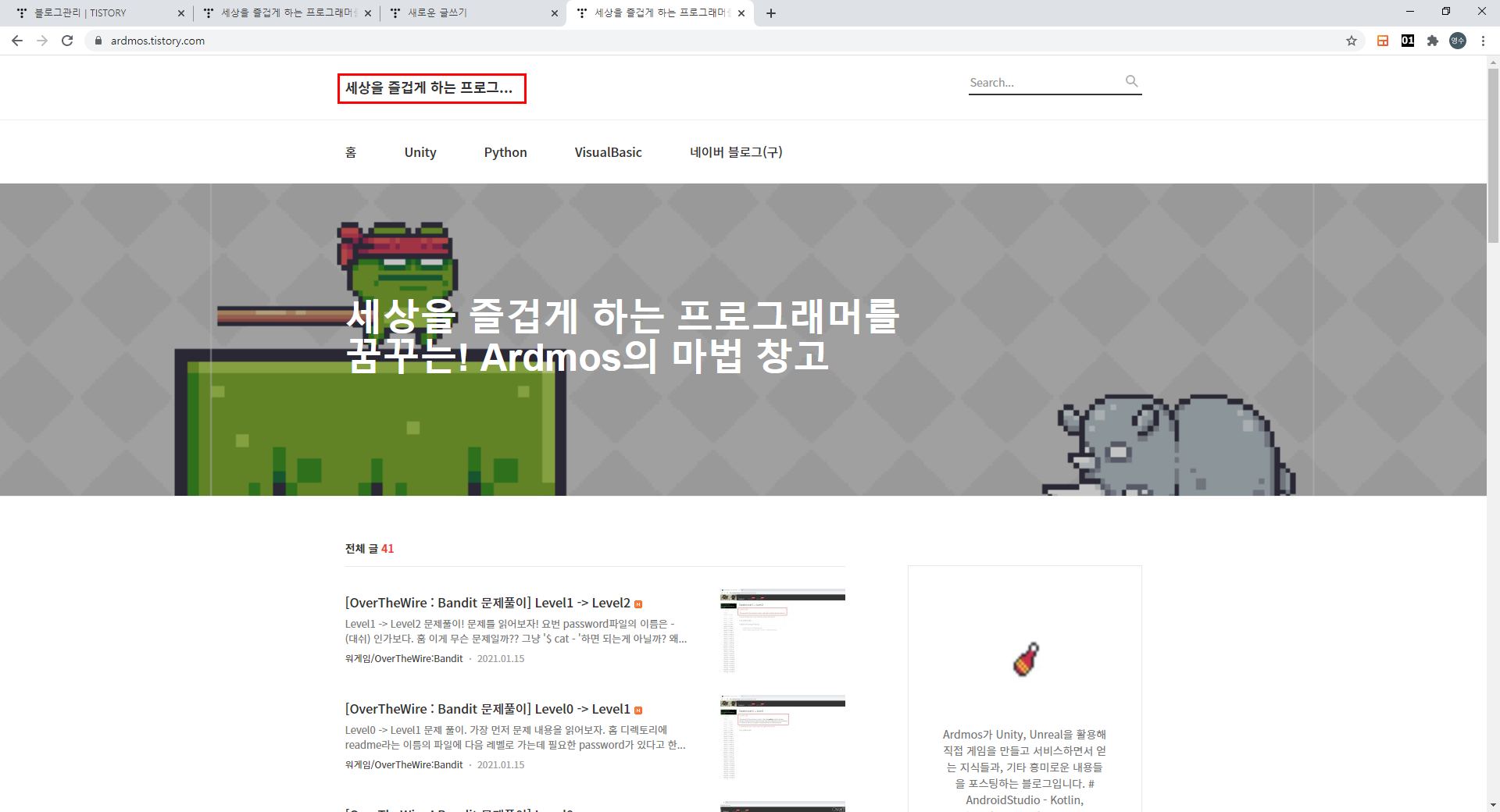The width and height of the screenshot is (1500, 812).
Task: Click the Ardmos blog description text
Action: coord(1024,767)
